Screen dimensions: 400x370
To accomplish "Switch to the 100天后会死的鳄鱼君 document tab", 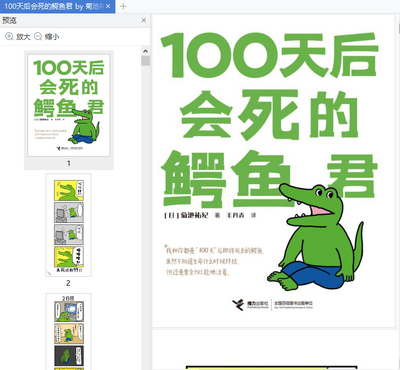I will coord(57,6).
